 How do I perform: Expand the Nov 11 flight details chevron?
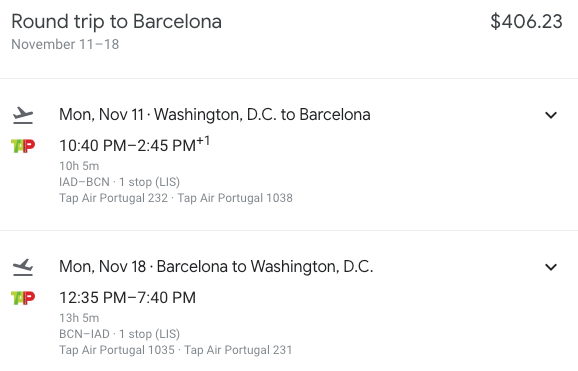(551, 115)
